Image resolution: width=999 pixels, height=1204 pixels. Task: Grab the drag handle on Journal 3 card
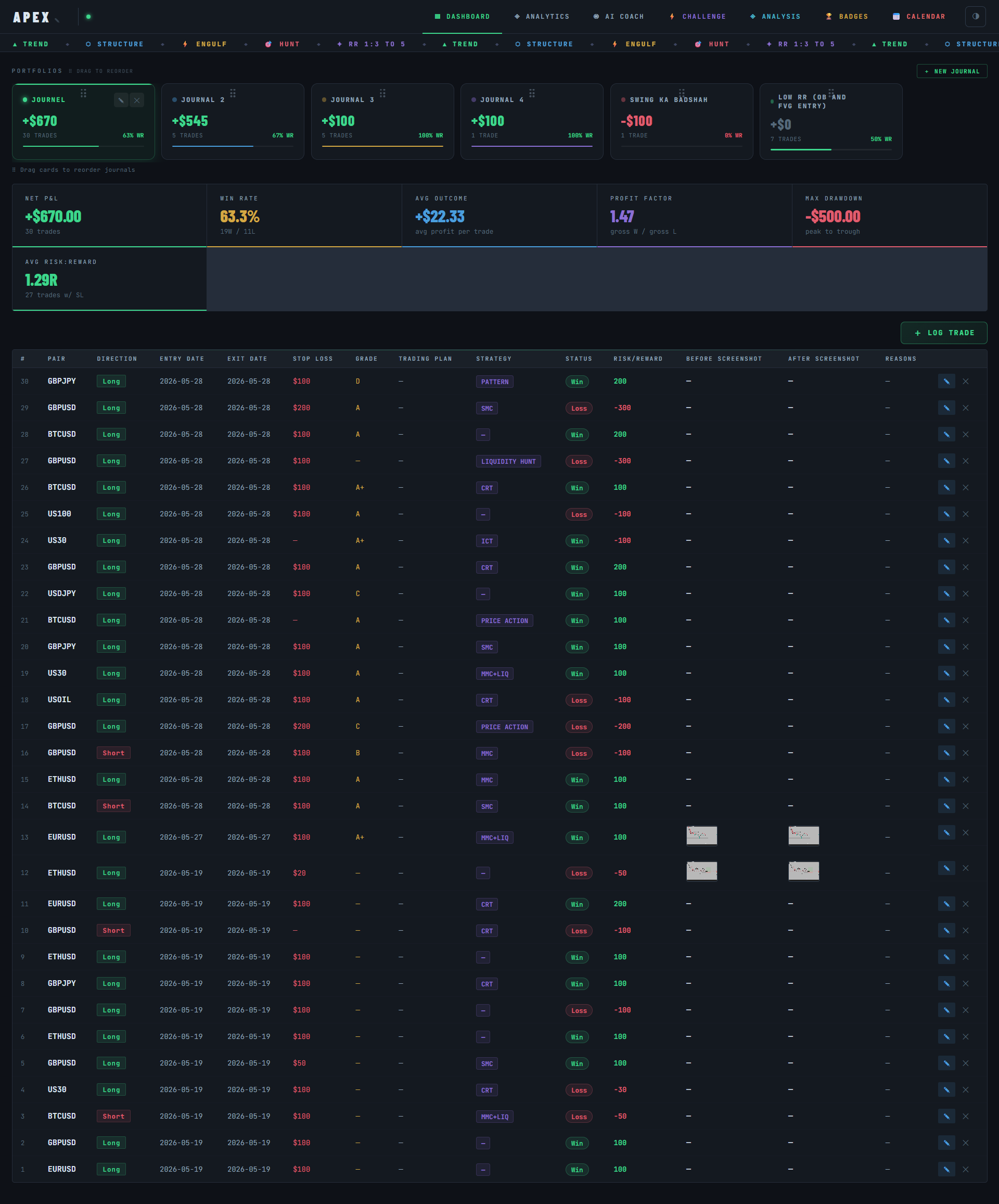382,93
